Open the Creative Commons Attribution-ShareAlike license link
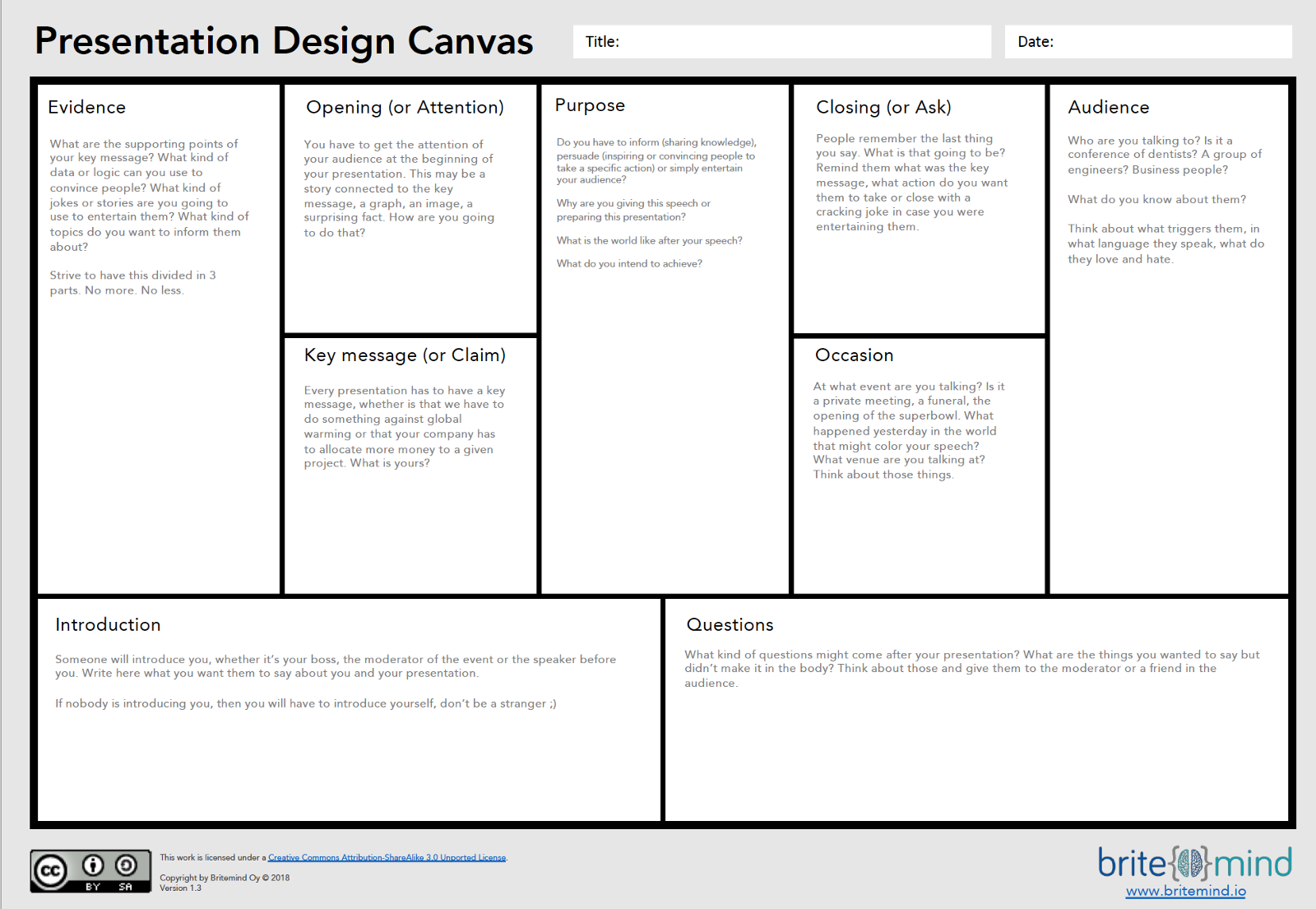The image size is (1316, 909). 387,857
